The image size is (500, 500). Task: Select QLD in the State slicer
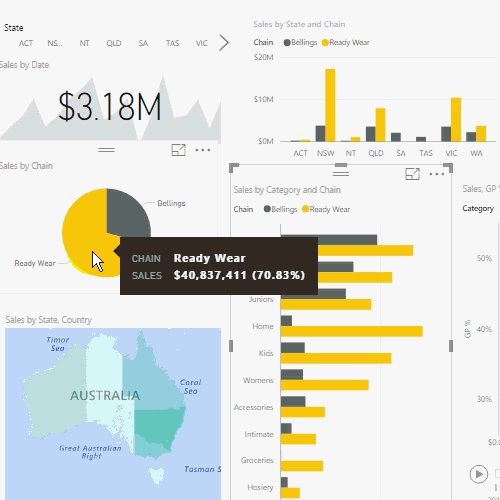tap(114, 43)
